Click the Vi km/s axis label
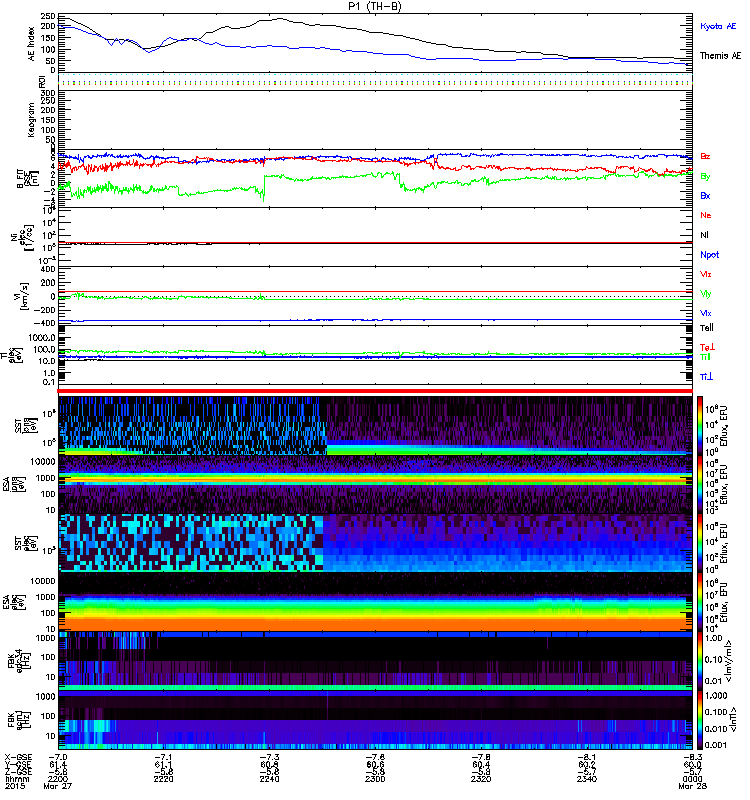Image resolution: width=750 pixels, height=800 pixels. [24, 296]
